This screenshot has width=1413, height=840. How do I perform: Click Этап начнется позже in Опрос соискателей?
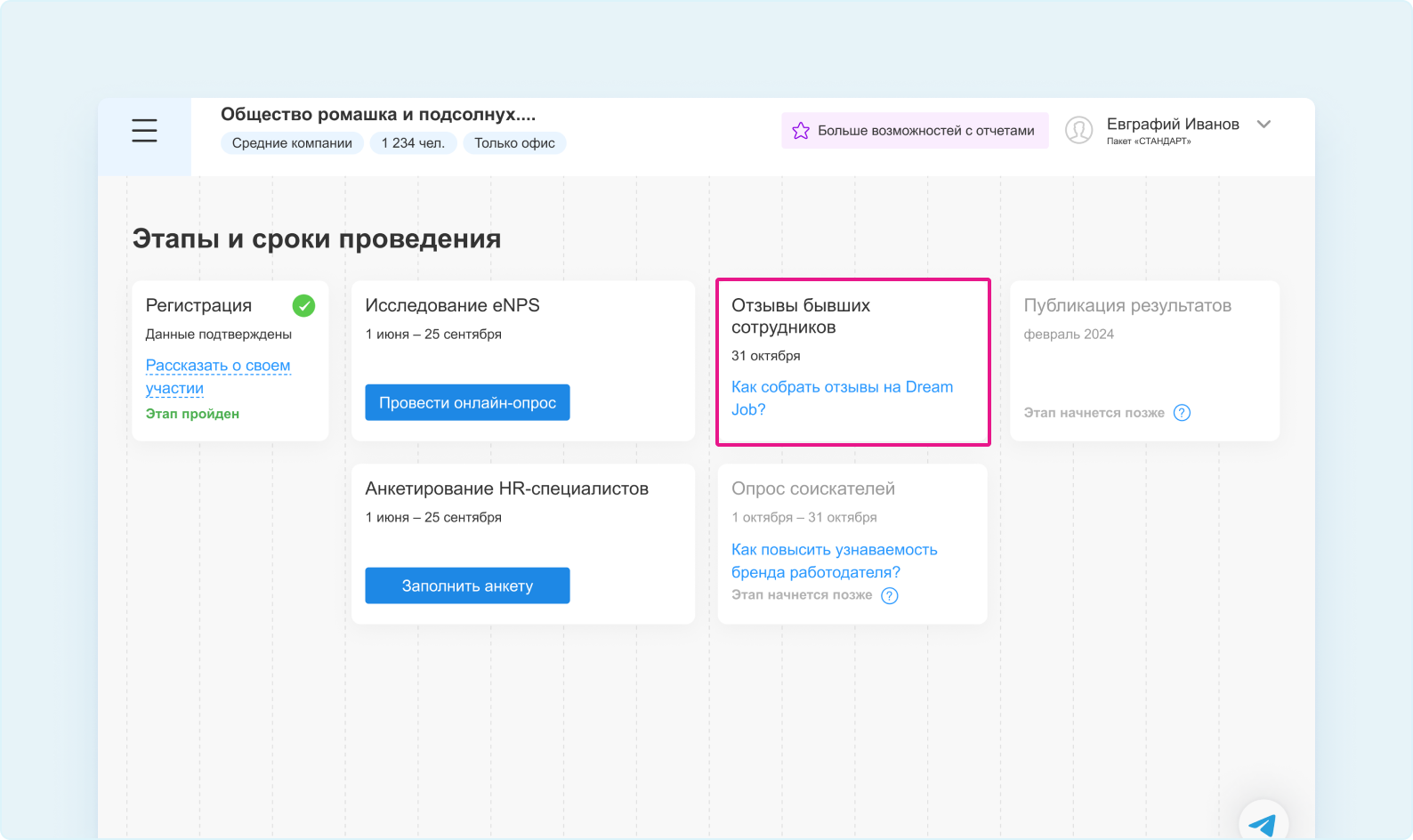(x=802, y=595)
